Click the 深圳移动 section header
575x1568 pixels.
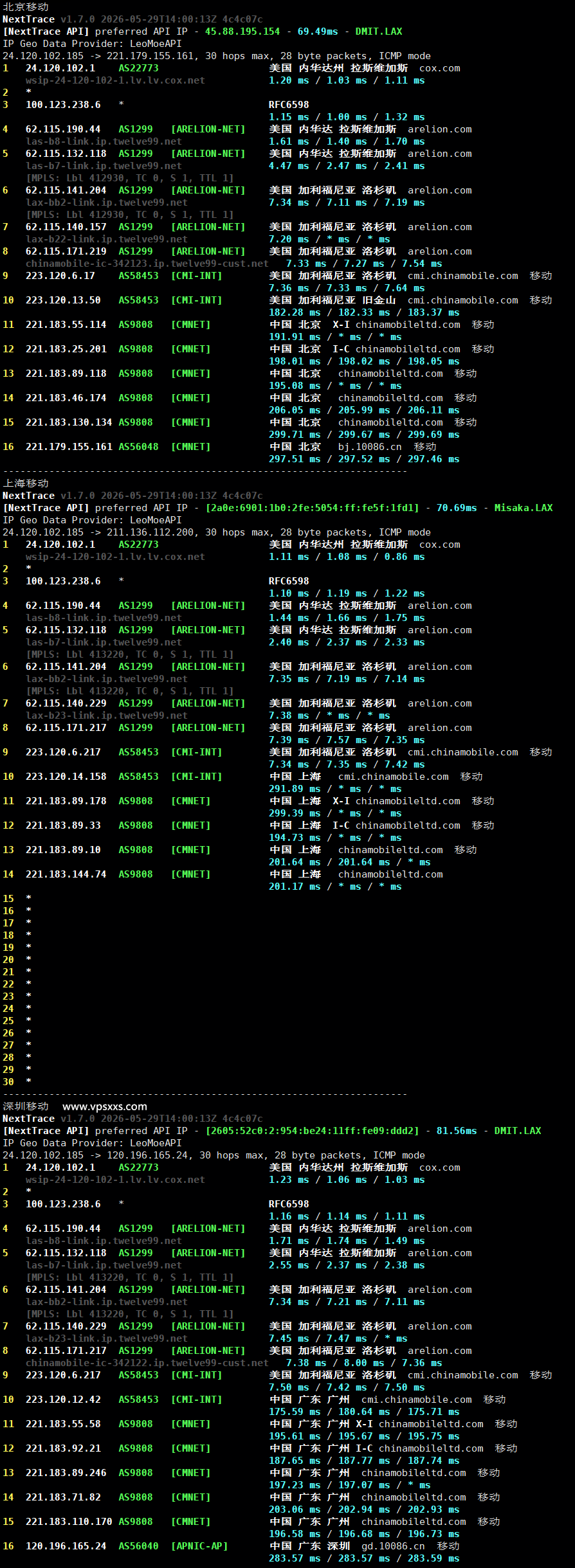tap(26, 1106)
